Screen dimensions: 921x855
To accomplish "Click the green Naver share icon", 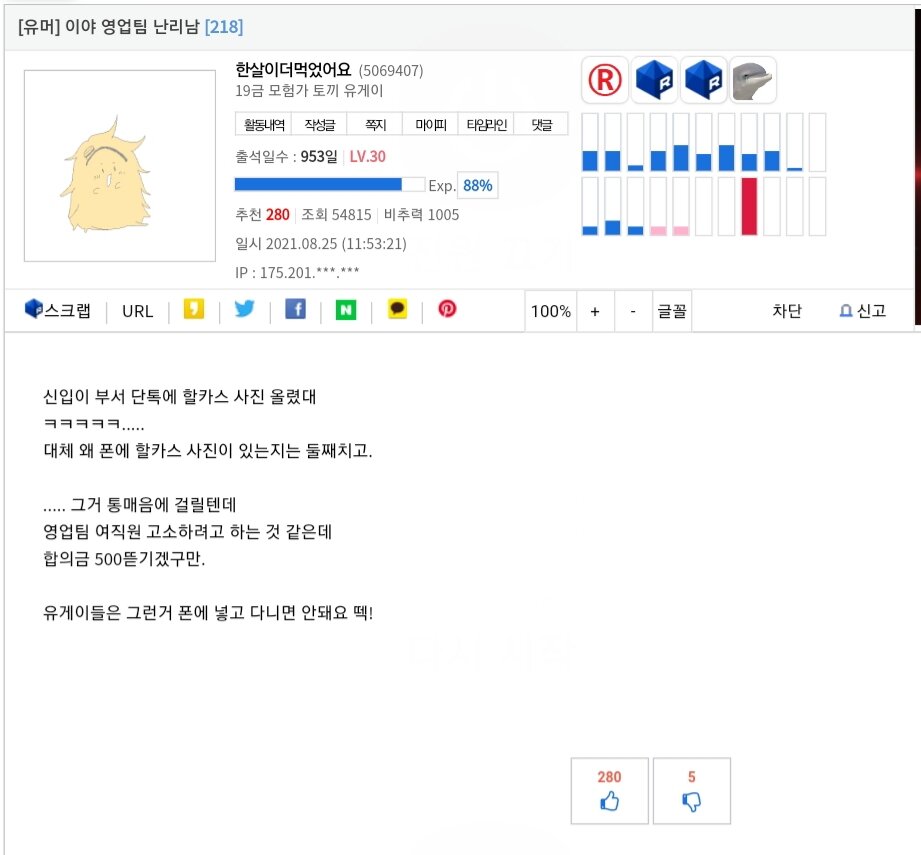I will tap(346, 310).
